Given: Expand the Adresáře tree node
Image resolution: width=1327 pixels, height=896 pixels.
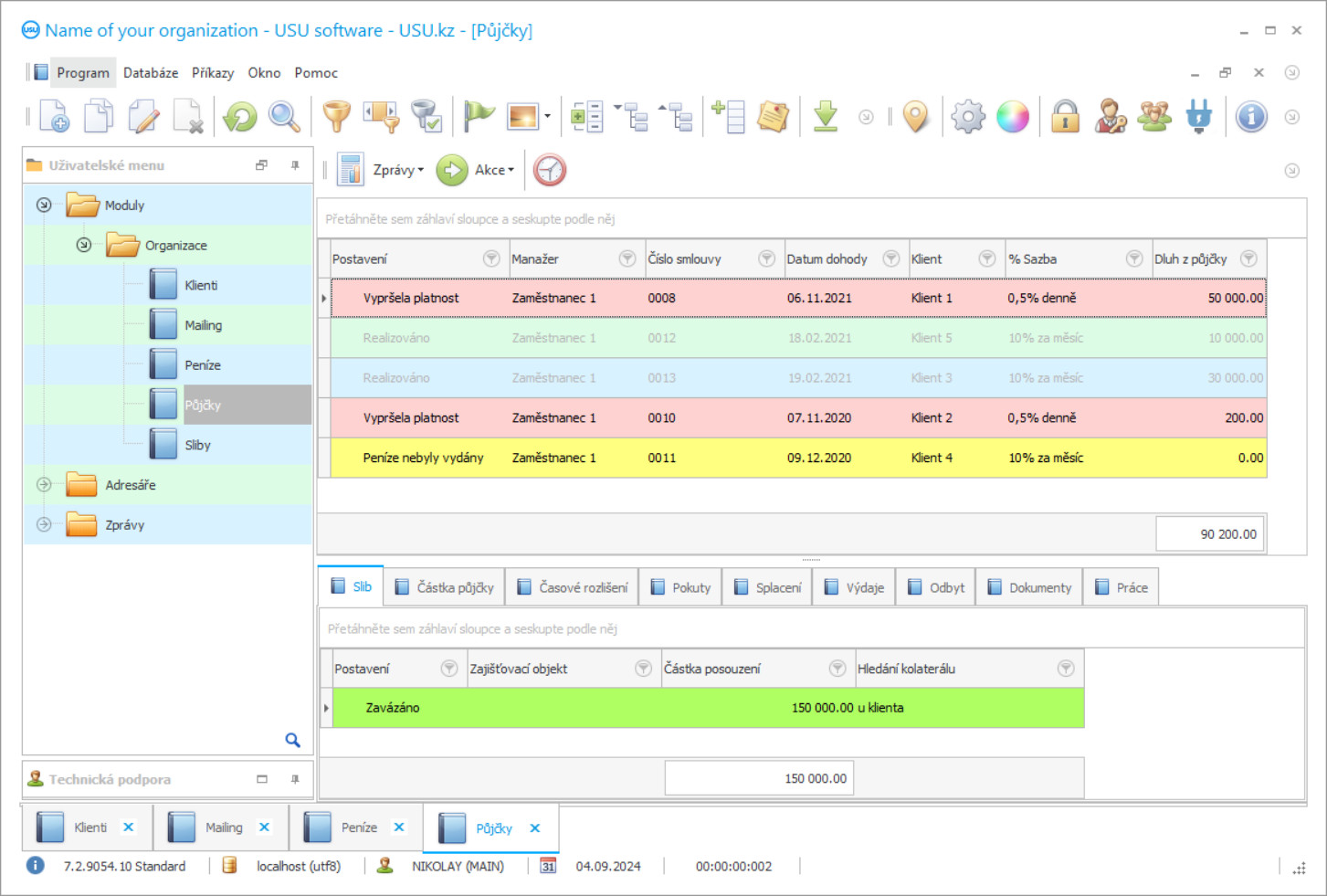Looking at the screenshot, I should [x=44, y=485].
